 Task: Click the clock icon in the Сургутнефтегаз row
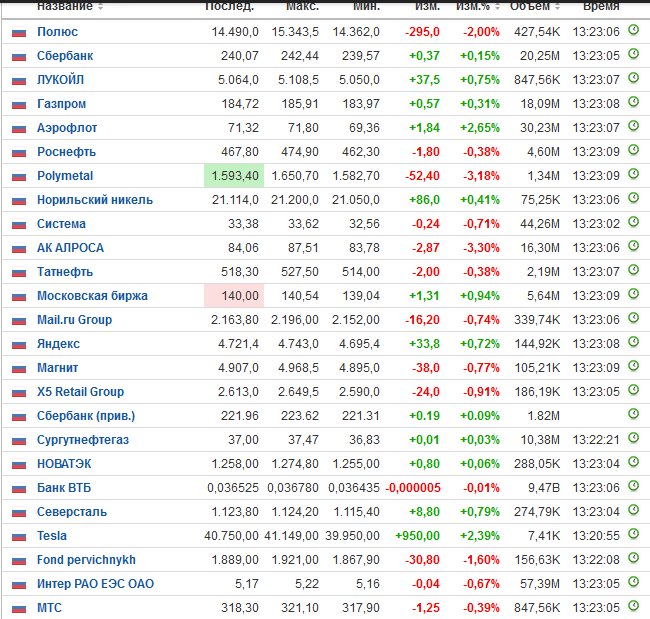click(633, 438)
